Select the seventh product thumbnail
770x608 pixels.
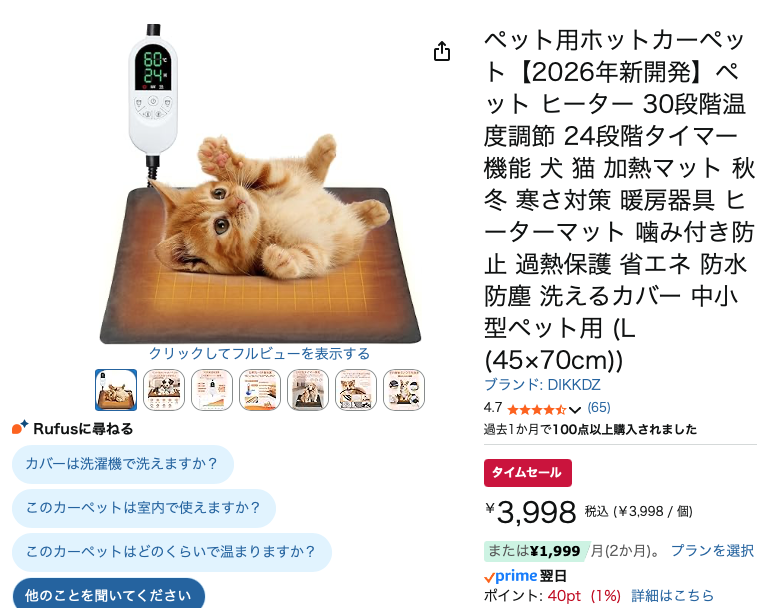coord(404,390)
